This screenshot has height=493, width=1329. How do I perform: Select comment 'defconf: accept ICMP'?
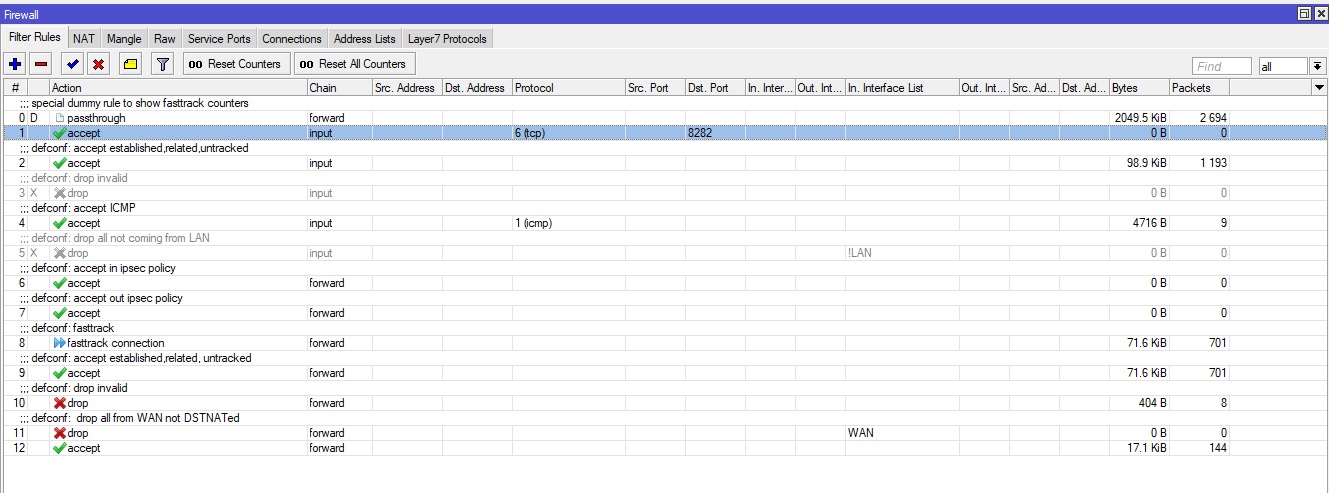tap(83, 208)
